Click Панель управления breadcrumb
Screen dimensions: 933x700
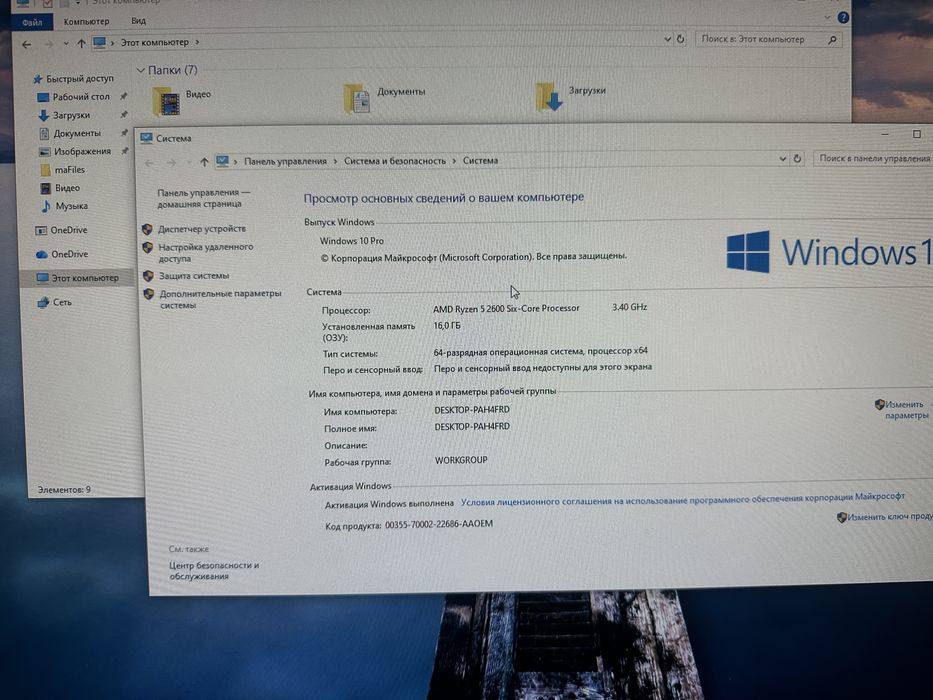285,161
